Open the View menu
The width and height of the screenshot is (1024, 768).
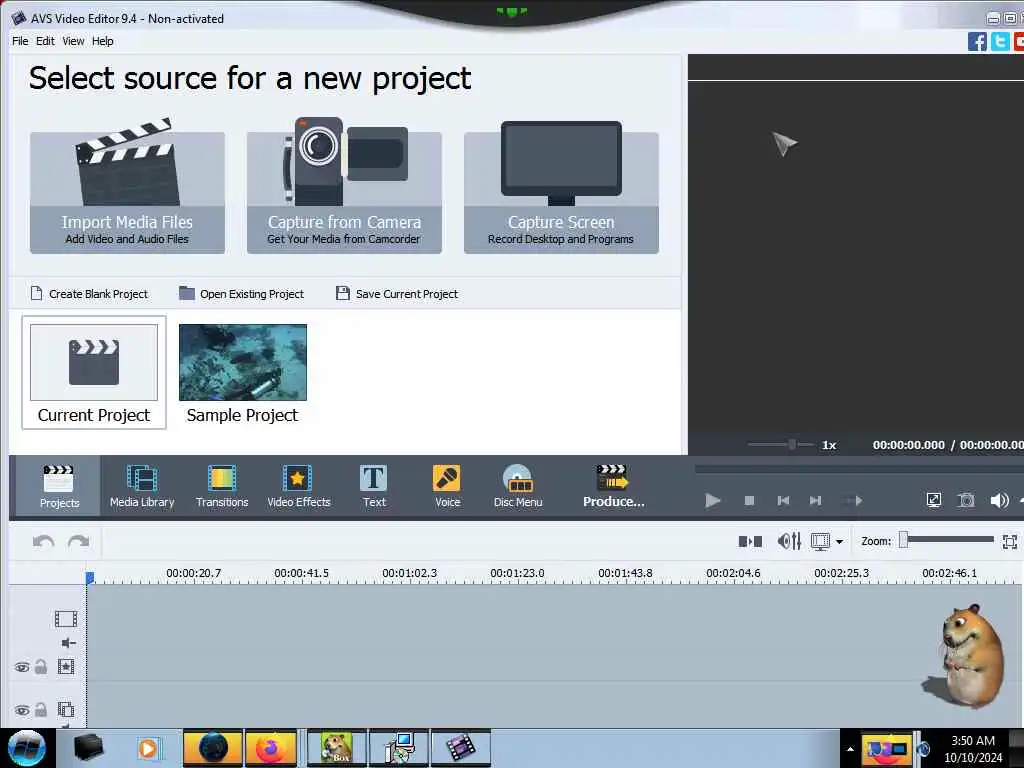(73, 41)
